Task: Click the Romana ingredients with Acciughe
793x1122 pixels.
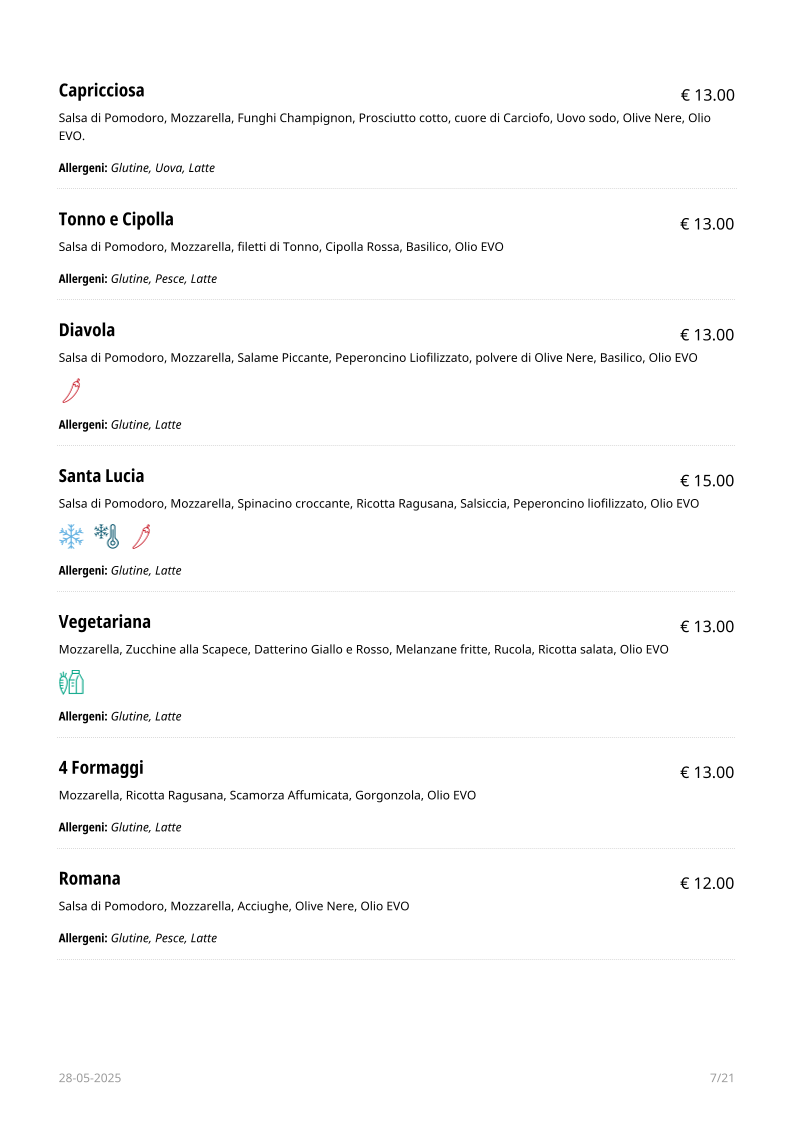Action: [234, 907]
